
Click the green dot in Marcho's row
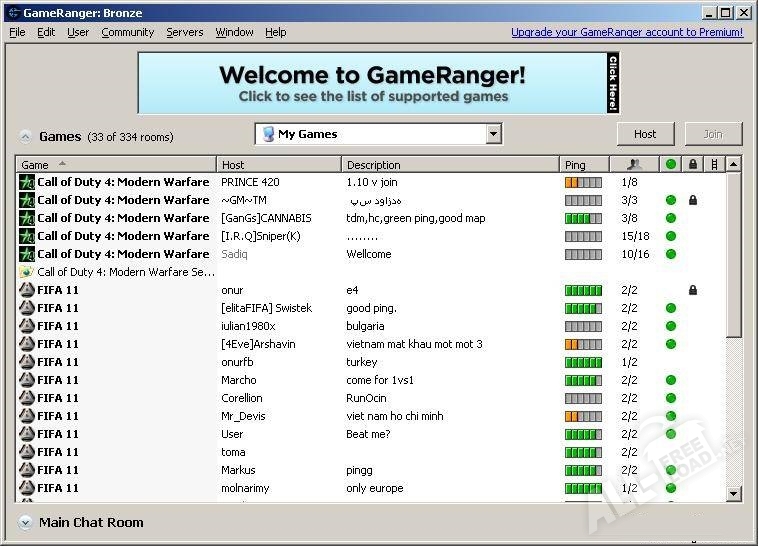(x=671, y=380)
